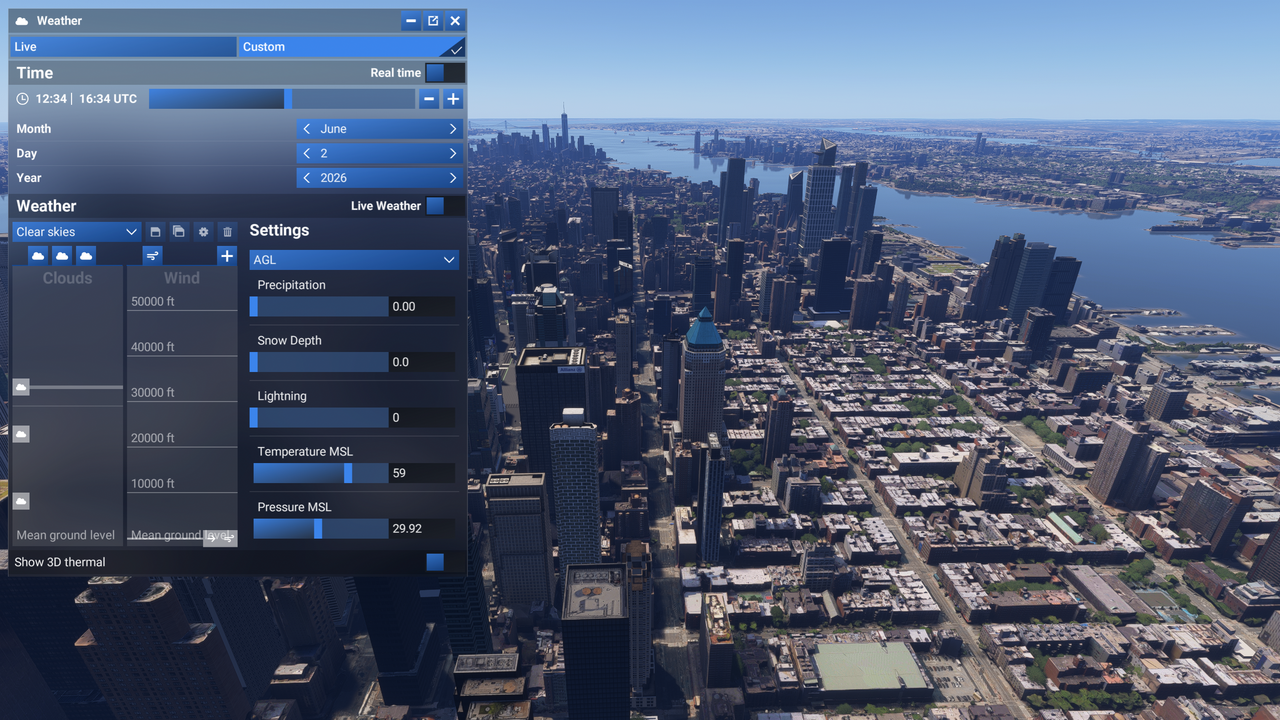Select the third cloud layer toolbar button

click(86, 256)
